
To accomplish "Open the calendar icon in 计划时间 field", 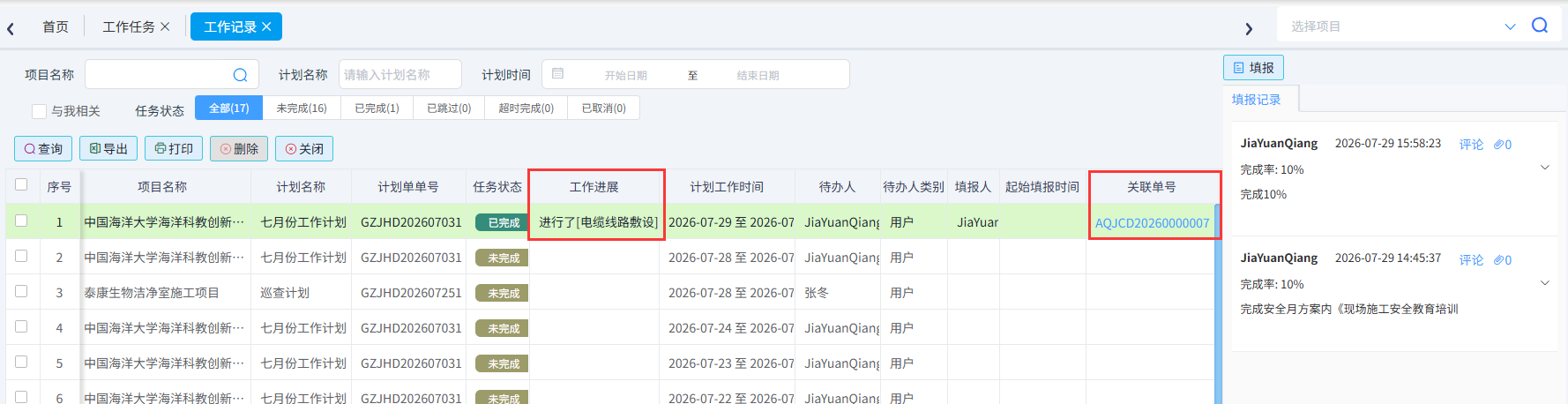I will 557,74.
